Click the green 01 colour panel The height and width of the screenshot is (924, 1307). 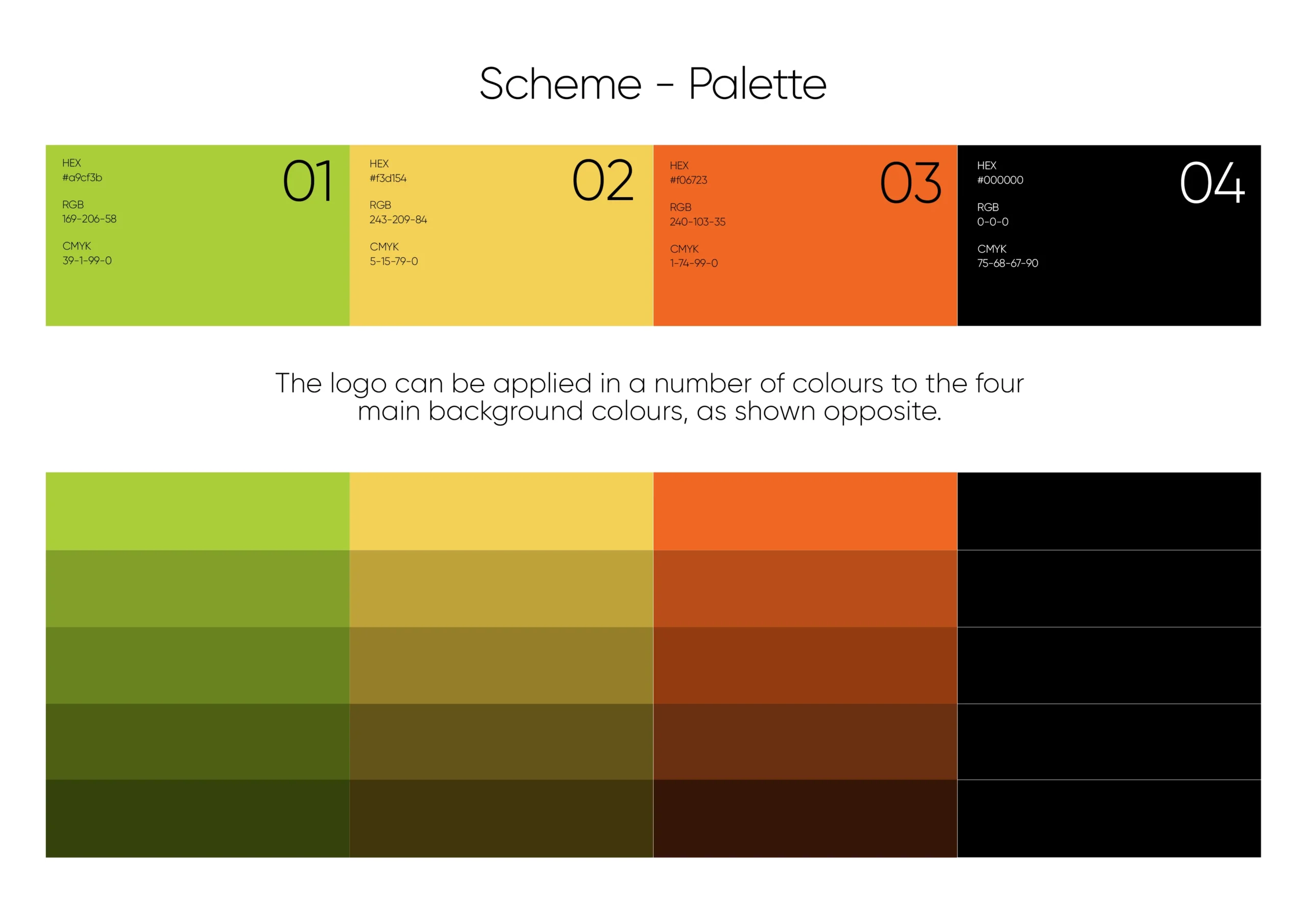coord(198,235)
